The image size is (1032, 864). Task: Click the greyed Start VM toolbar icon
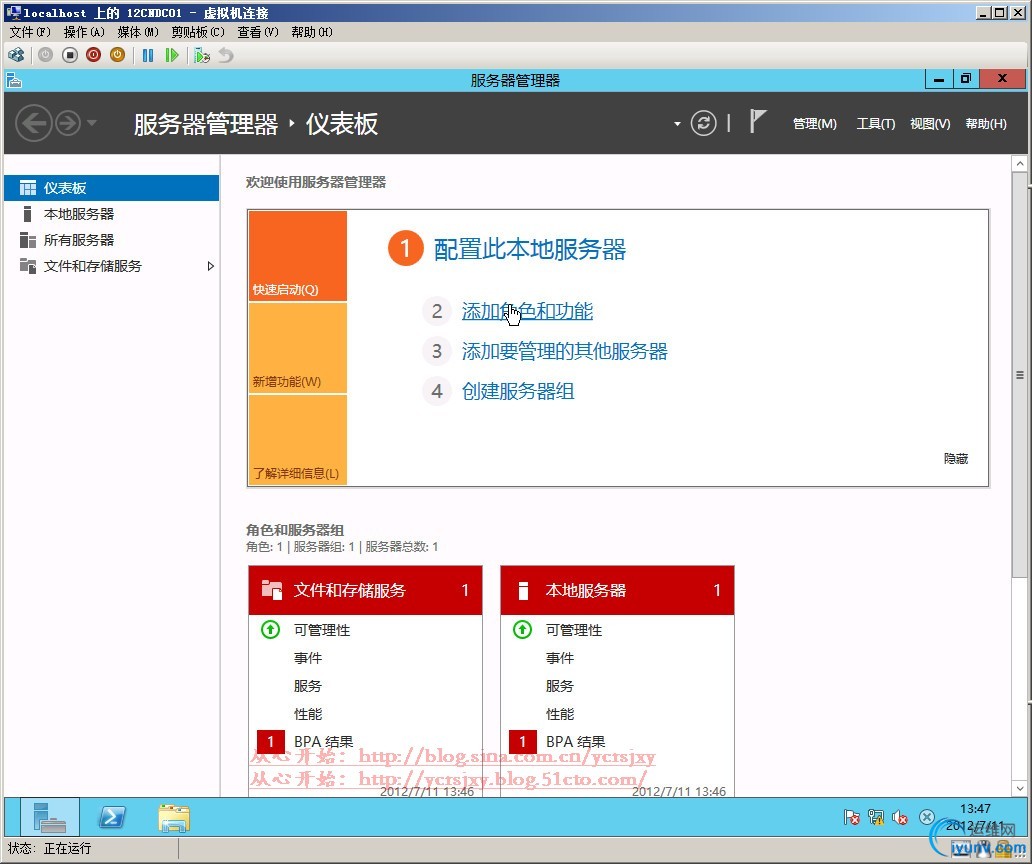[45, 55]
